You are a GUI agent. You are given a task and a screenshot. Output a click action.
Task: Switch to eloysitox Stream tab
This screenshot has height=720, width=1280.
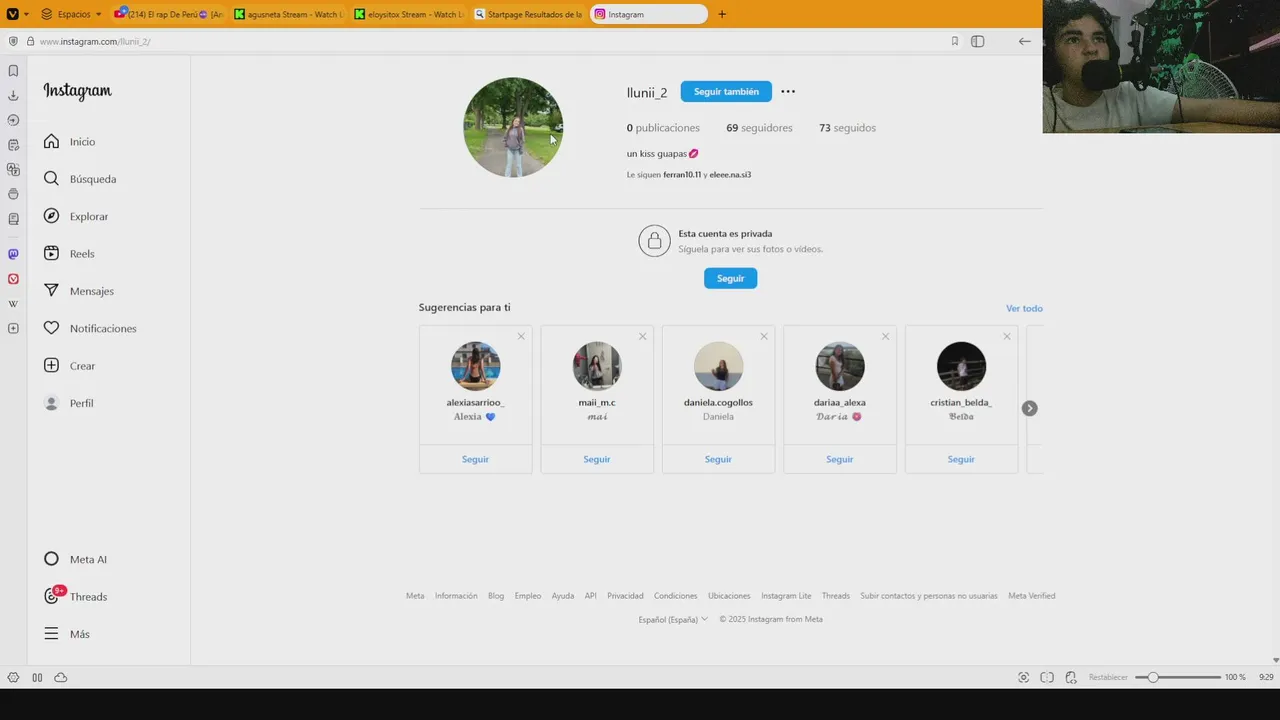click(x=408, y=14)
